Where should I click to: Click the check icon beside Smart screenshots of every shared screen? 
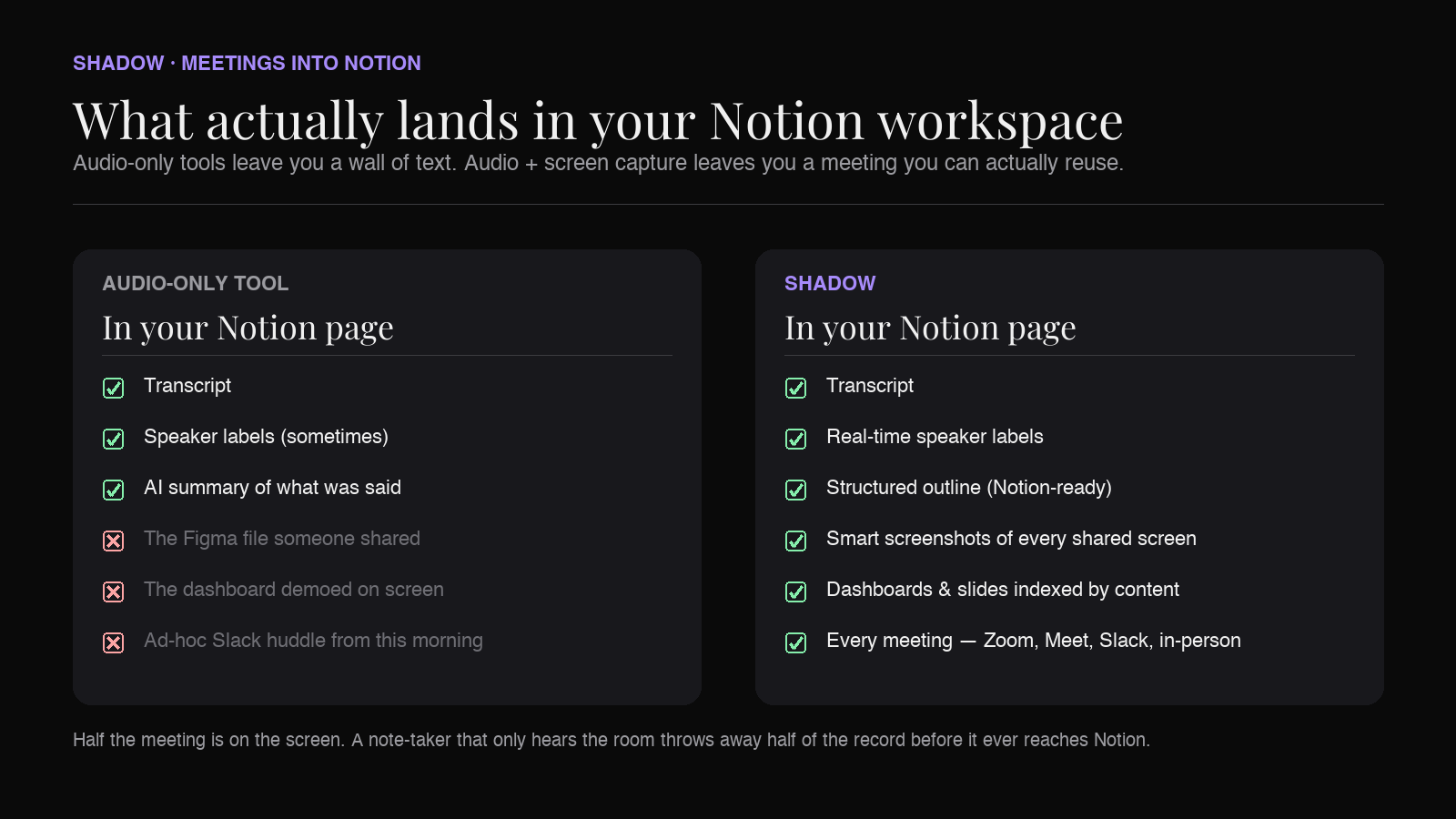tap(795, 541)
